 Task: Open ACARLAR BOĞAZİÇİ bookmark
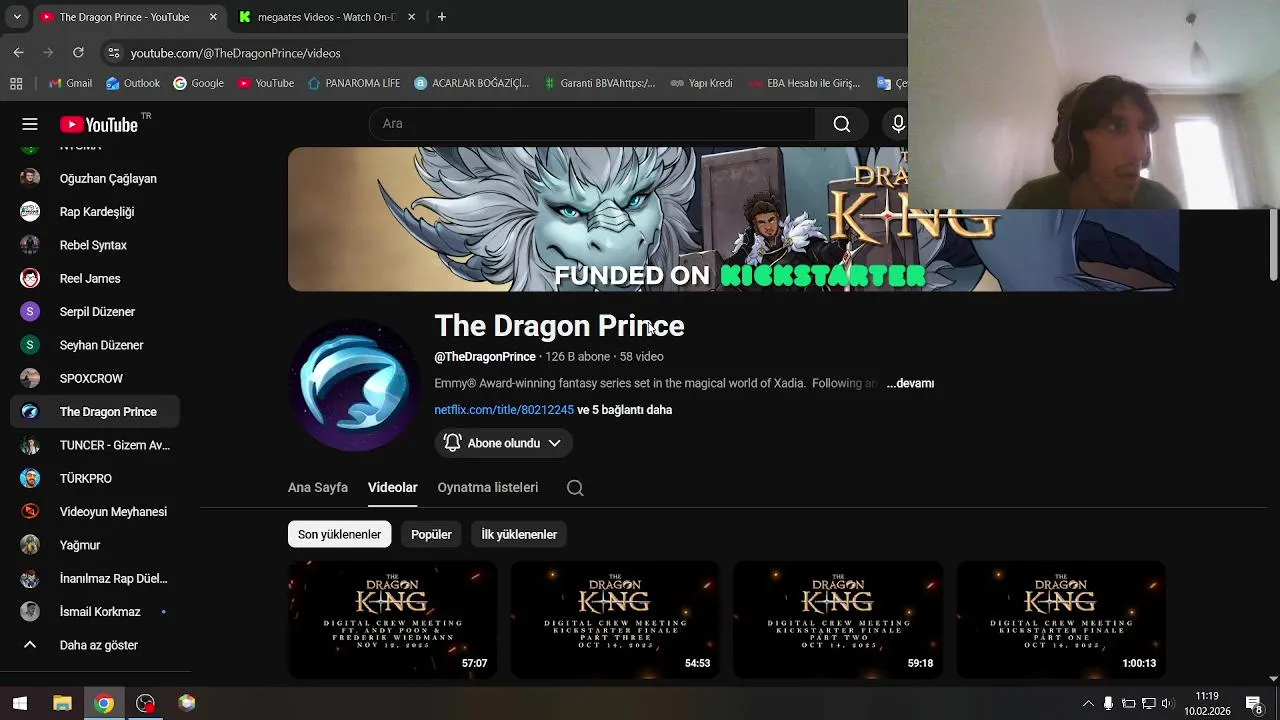(471, 83)
